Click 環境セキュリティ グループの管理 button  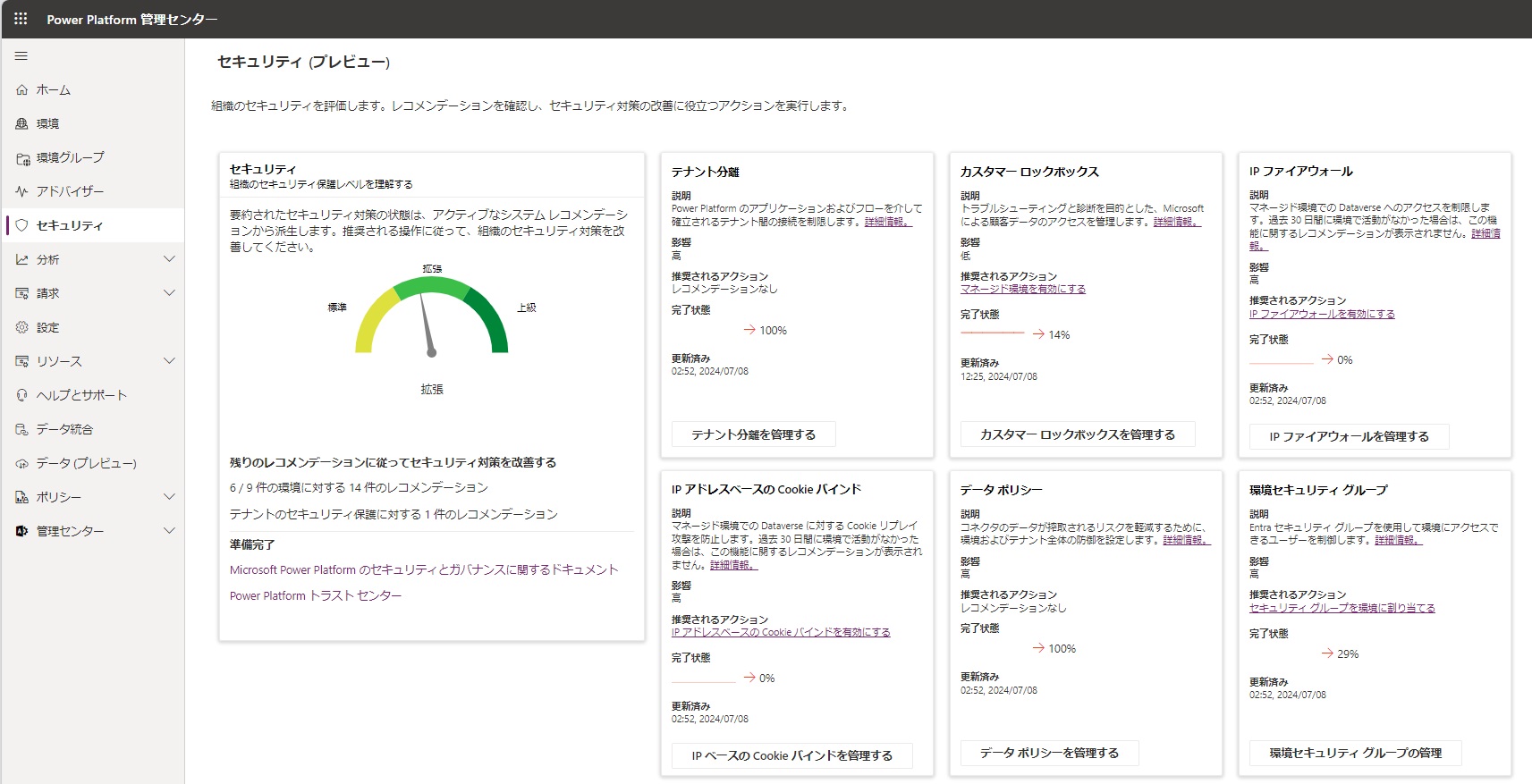pos(1356,753)
